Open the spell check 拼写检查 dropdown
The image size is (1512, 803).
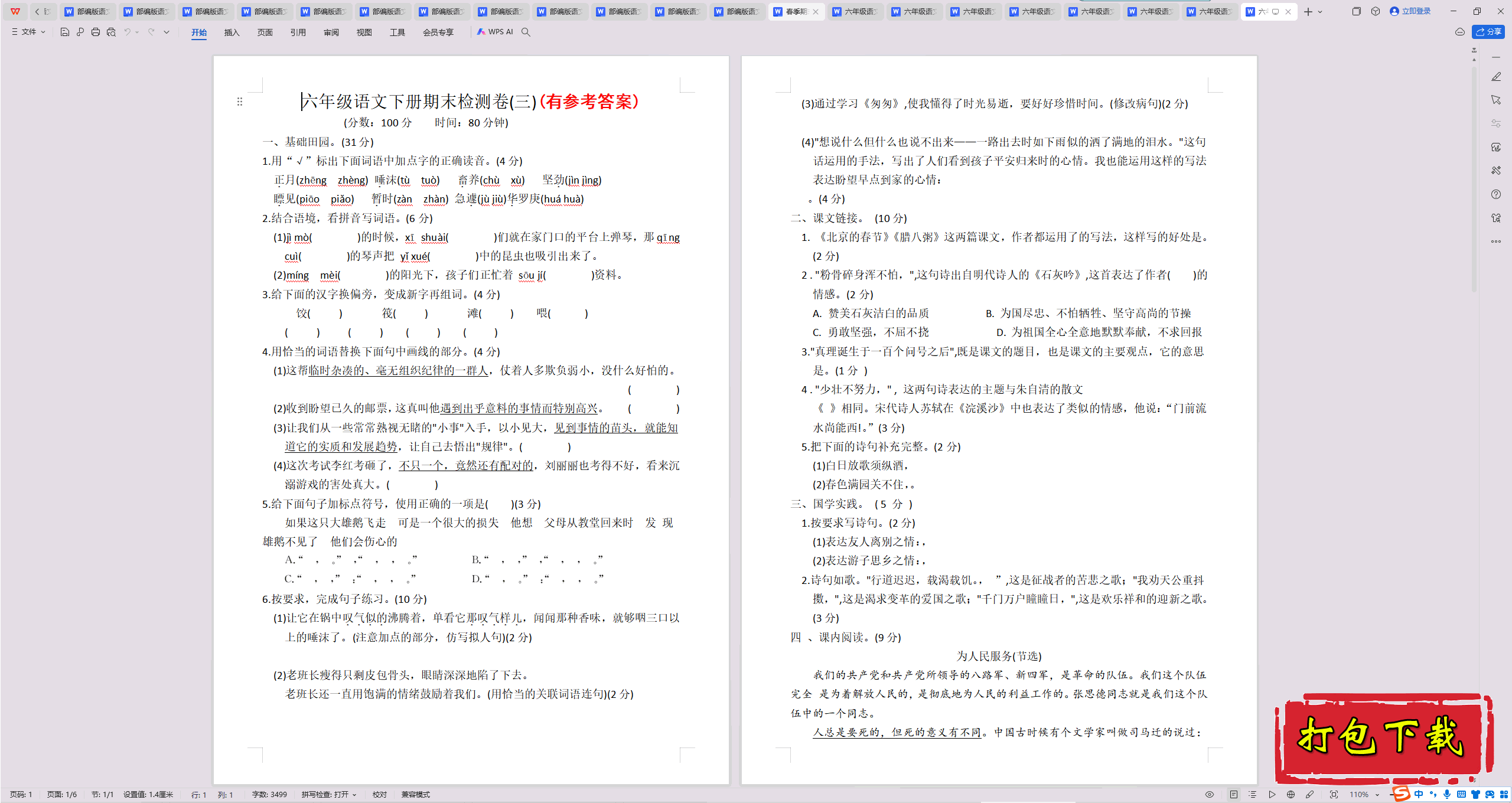click(329, 795)
